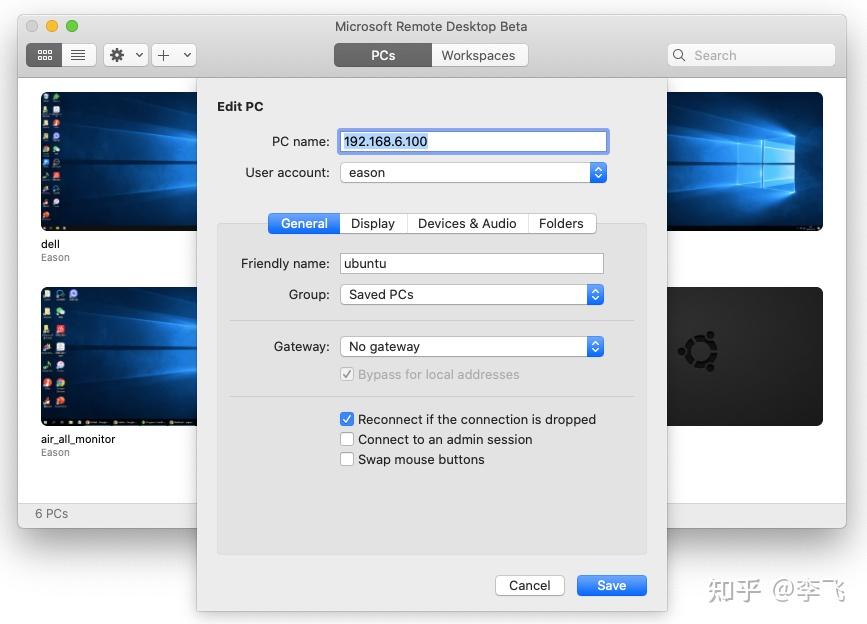This screenshot has width=867, height=624.
Task: Switch to thumbnail grid view
Action: click(x=44, y=55)
